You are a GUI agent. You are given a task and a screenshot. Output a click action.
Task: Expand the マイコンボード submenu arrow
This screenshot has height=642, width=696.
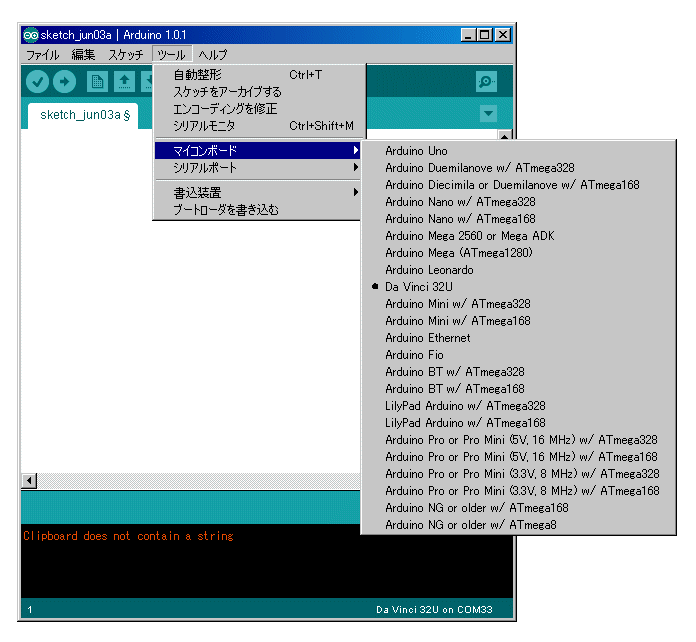coord(356,150)
